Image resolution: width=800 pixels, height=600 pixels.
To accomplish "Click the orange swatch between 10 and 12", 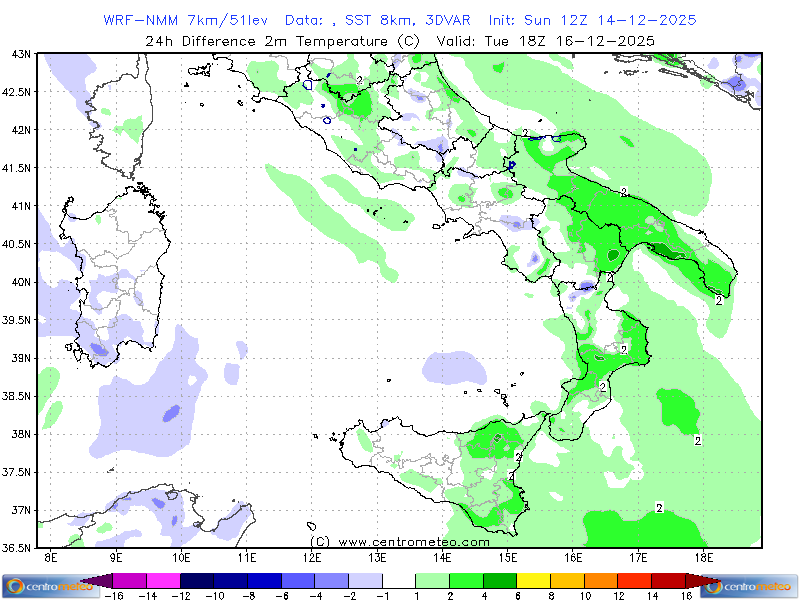I will [x=601, y=580].
